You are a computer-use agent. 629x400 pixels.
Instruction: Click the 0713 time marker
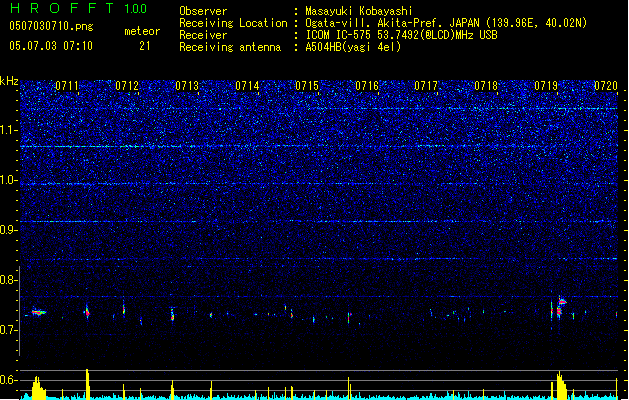pyautogui.click(x=187, y=86)
